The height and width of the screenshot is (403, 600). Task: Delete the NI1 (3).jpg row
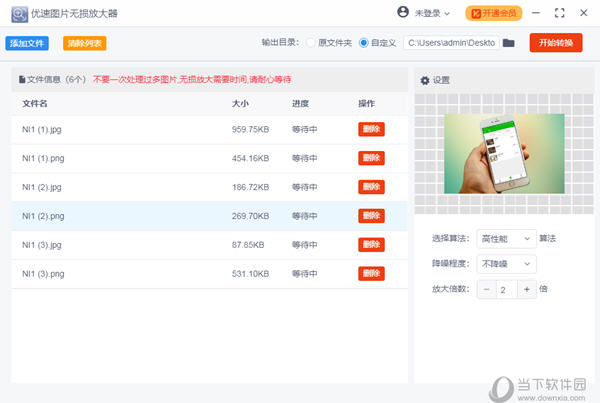pos(371,245)
